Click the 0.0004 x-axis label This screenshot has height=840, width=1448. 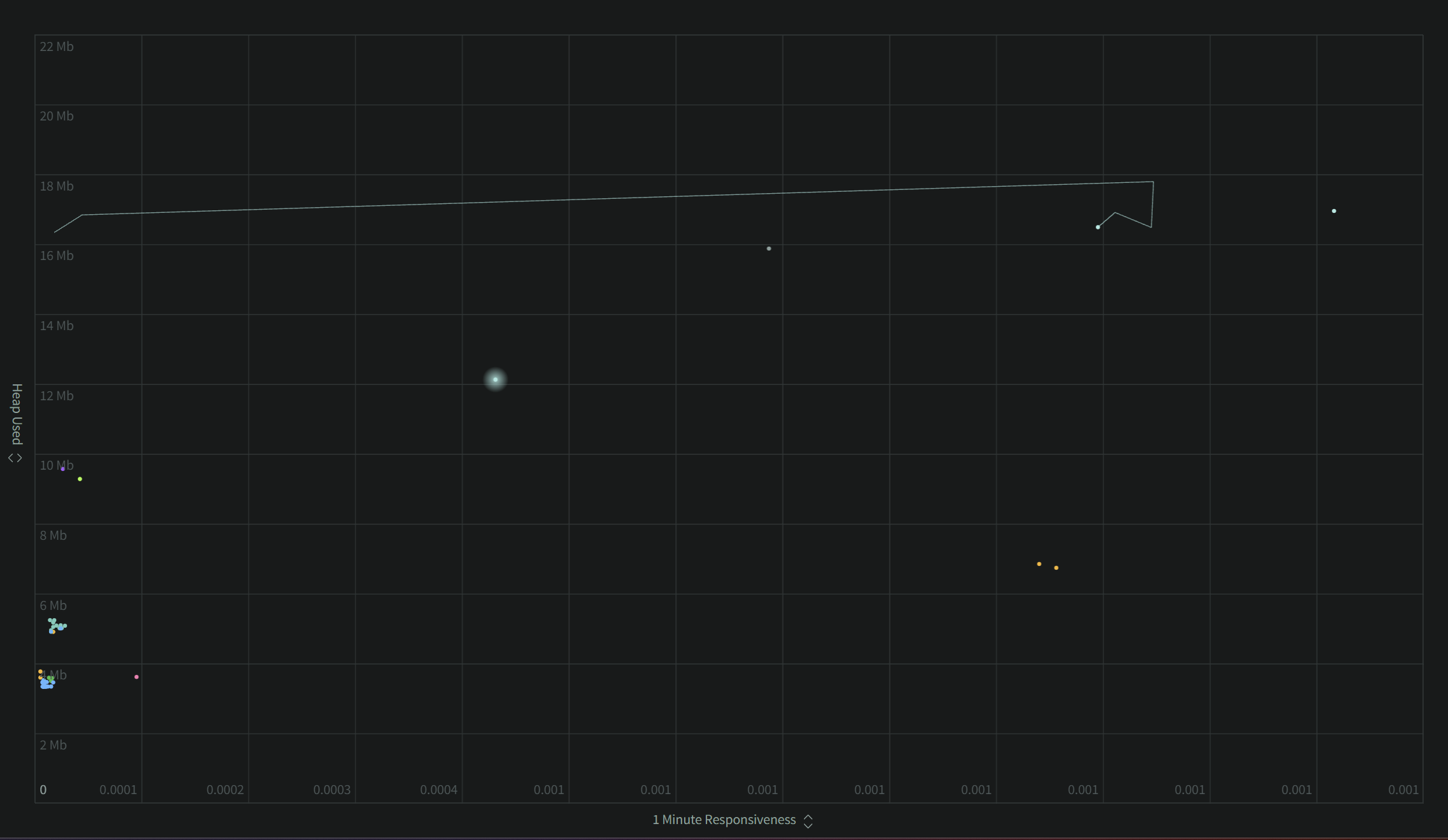(x=439, y=790)
